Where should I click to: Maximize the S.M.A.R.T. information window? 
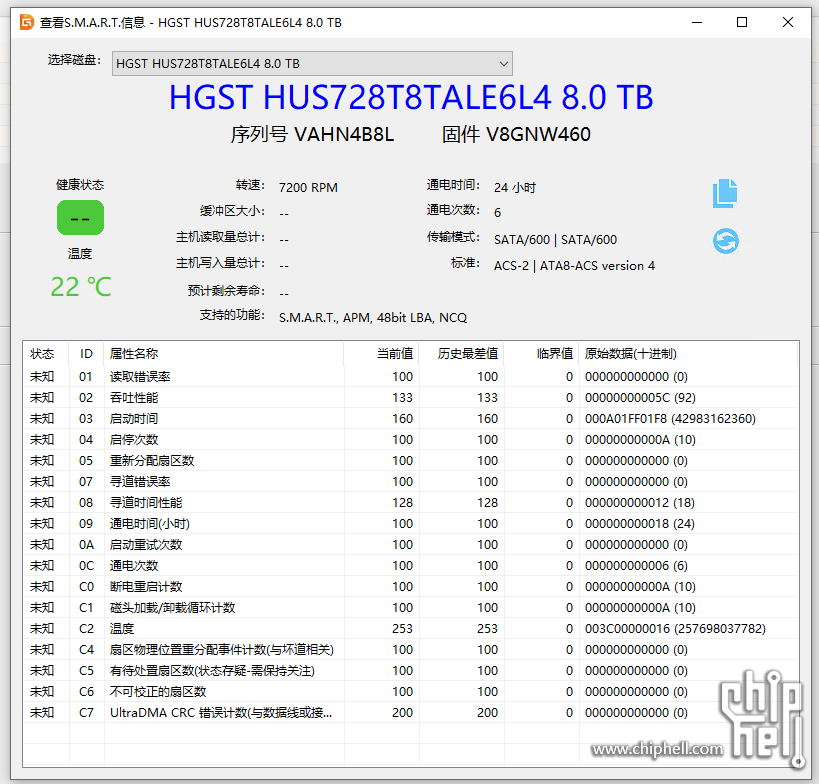click(742, 22)
